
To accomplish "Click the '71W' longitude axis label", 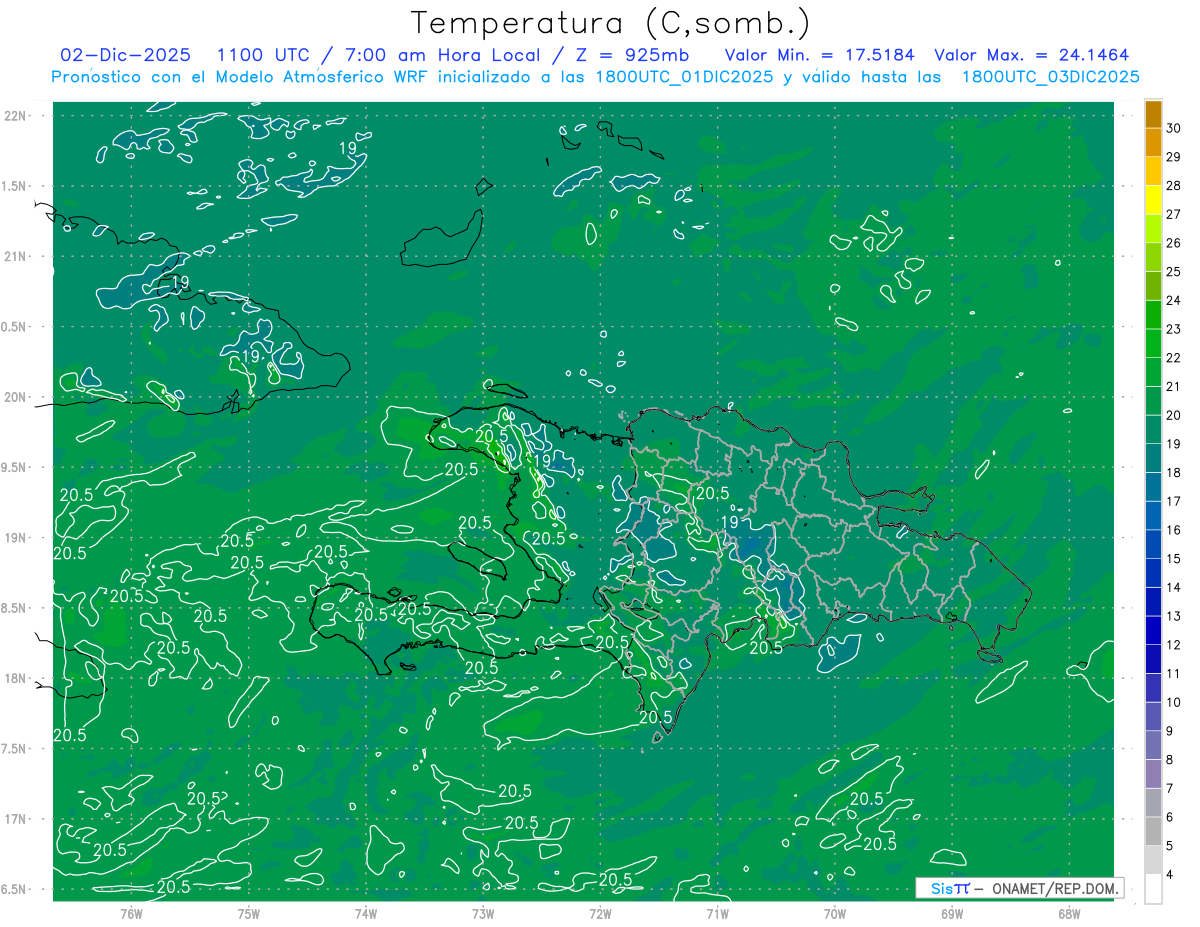I will point(717,913).
